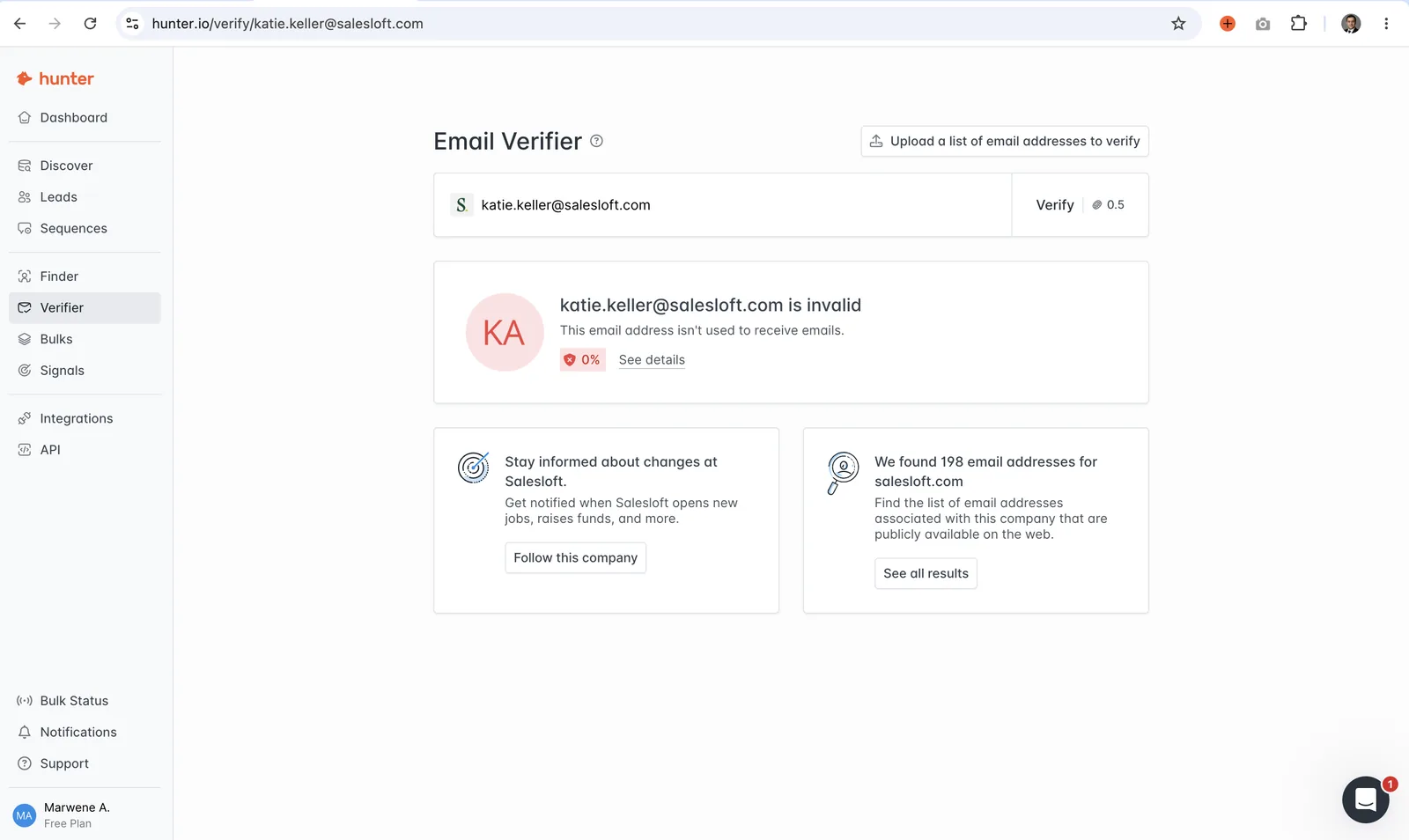Click 'We found 198 email addresses' heading
The width and height of the screenshot is (1409, 840).
pos(986,472)
